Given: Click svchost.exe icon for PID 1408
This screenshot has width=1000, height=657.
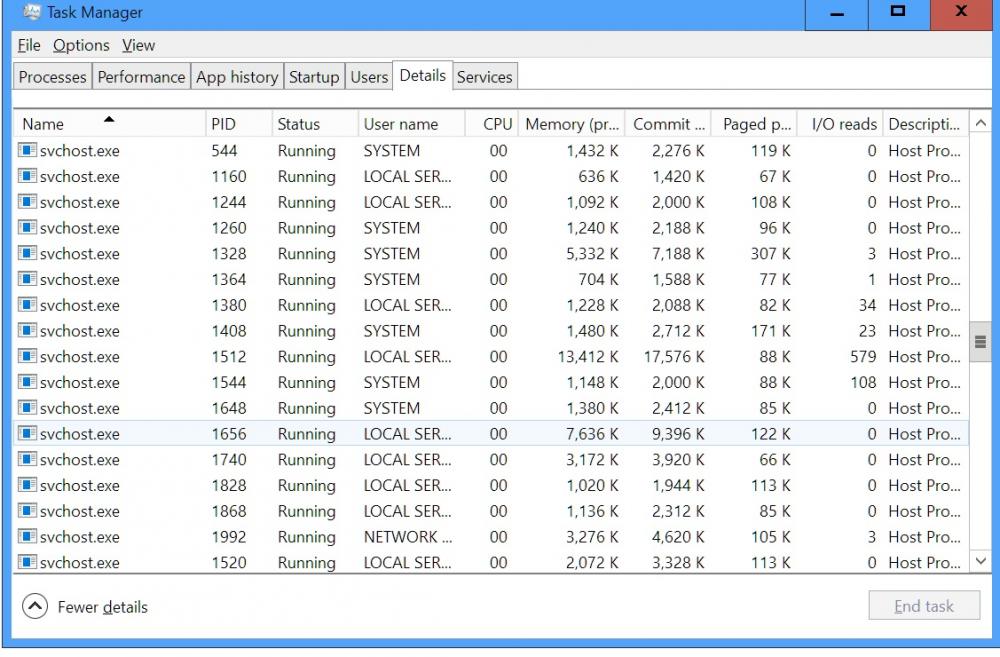Looking at the screenshot, I should point(27,330).
